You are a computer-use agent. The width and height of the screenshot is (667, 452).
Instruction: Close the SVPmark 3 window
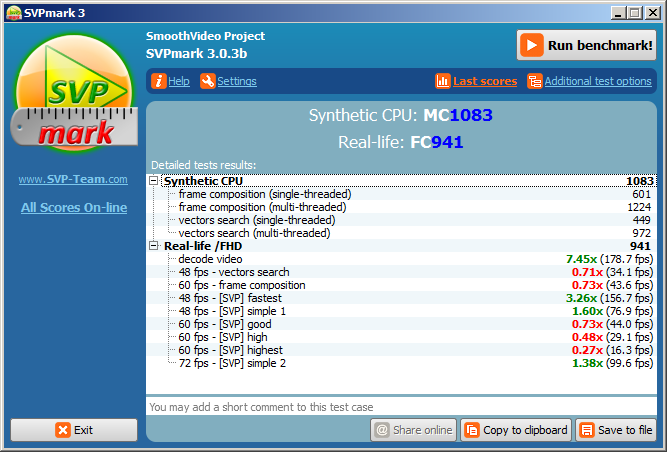[x=653, y=13]
